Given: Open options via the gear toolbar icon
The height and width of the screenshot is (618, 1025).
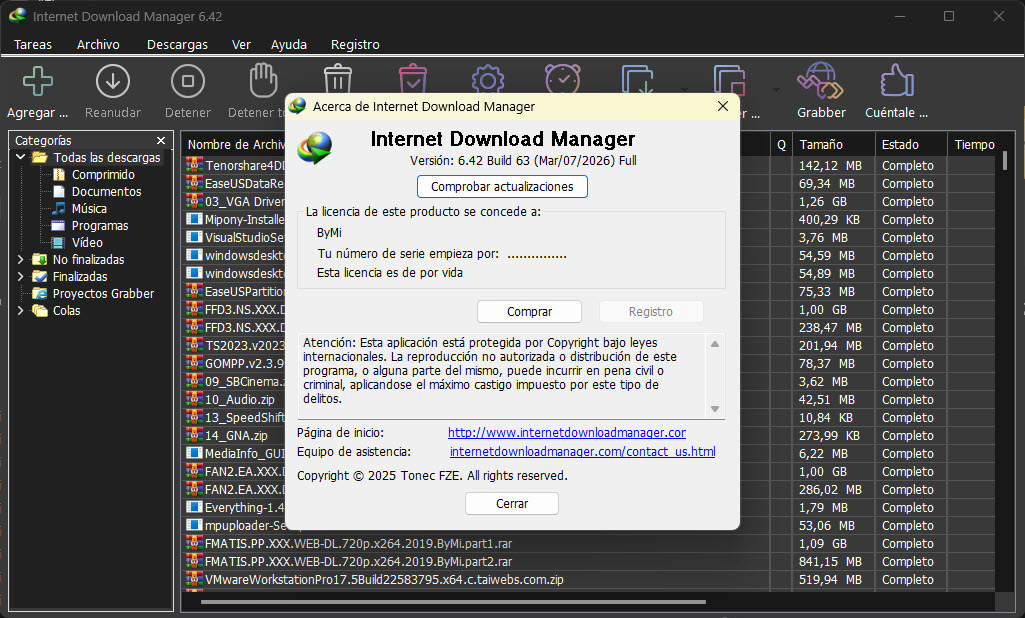Looking at the screenshot, I should (488, 78).
